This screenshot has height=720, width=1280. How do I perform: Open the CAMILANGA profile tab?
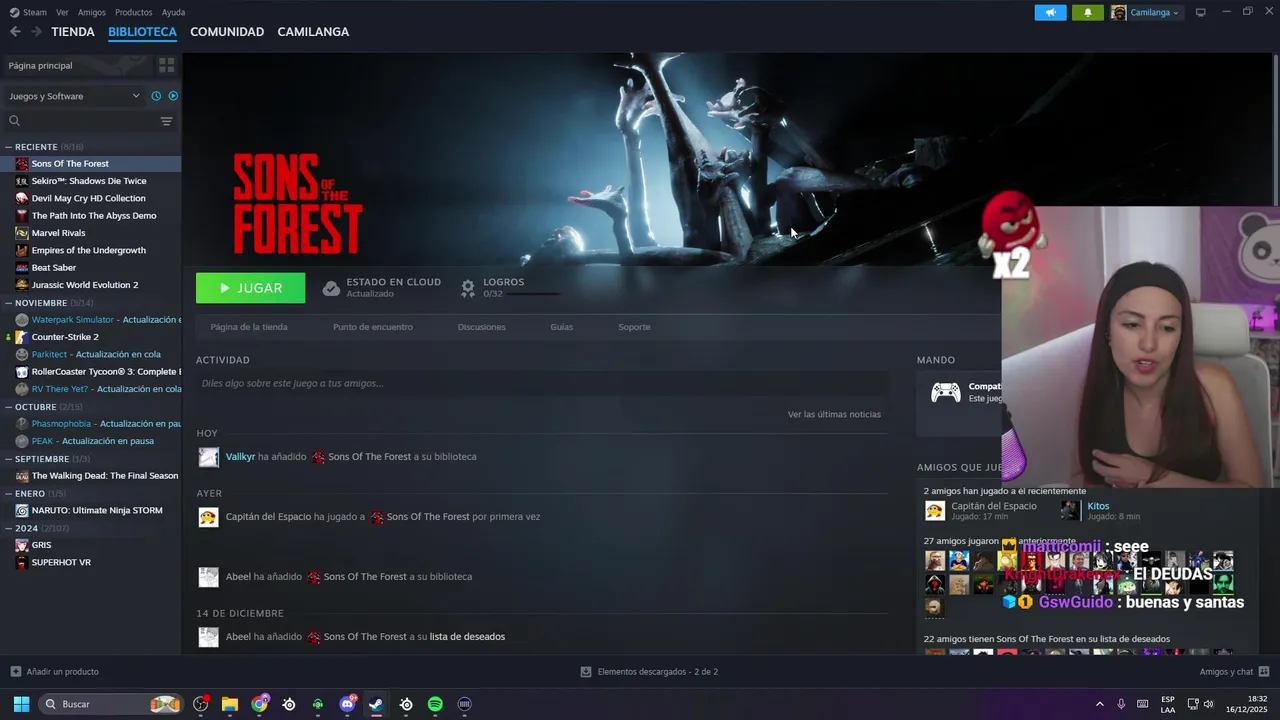pos(313,32)
